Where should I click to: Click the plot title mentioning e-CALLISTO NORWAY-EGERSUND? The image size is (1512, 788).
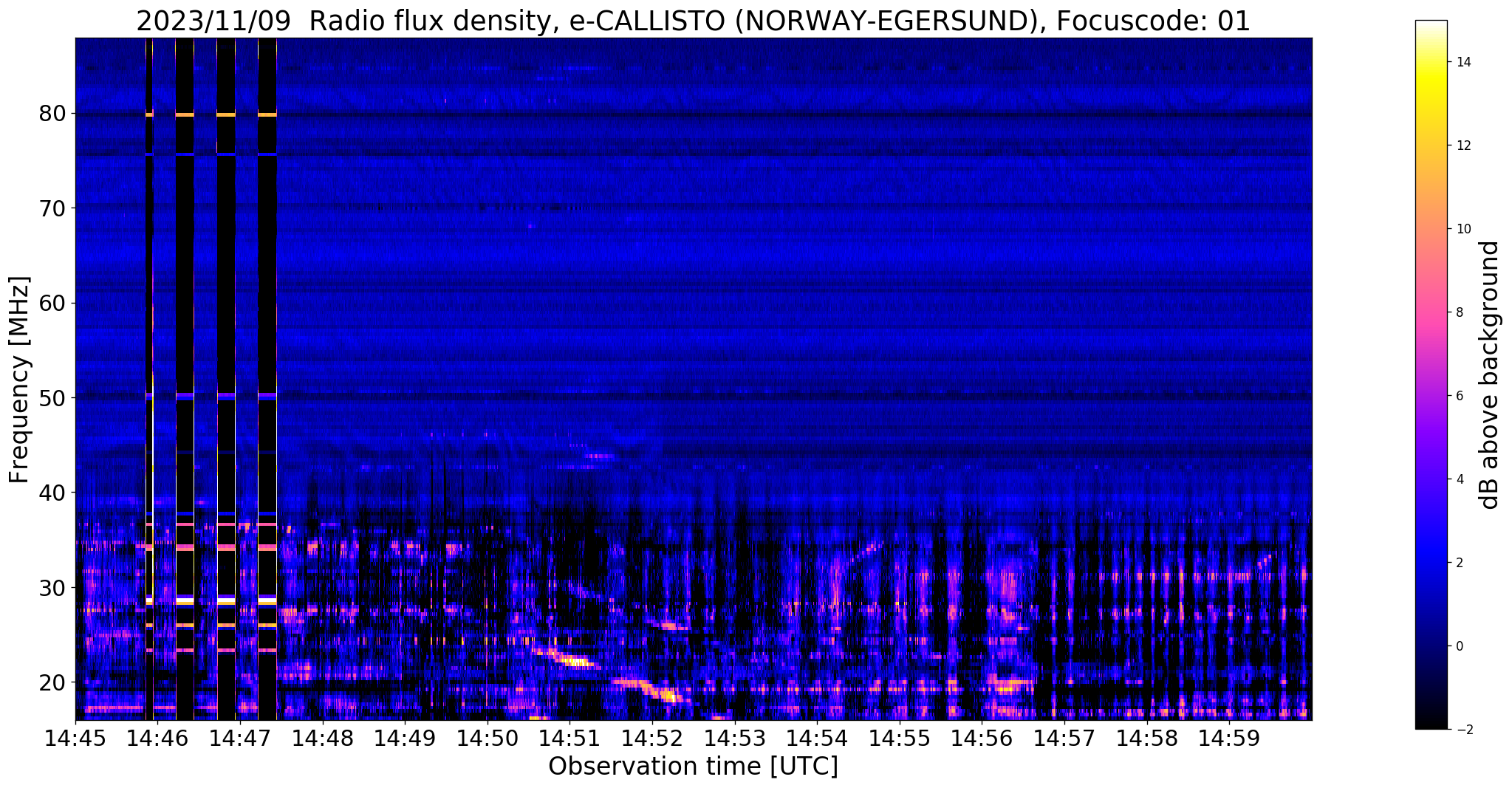point(693,21)
